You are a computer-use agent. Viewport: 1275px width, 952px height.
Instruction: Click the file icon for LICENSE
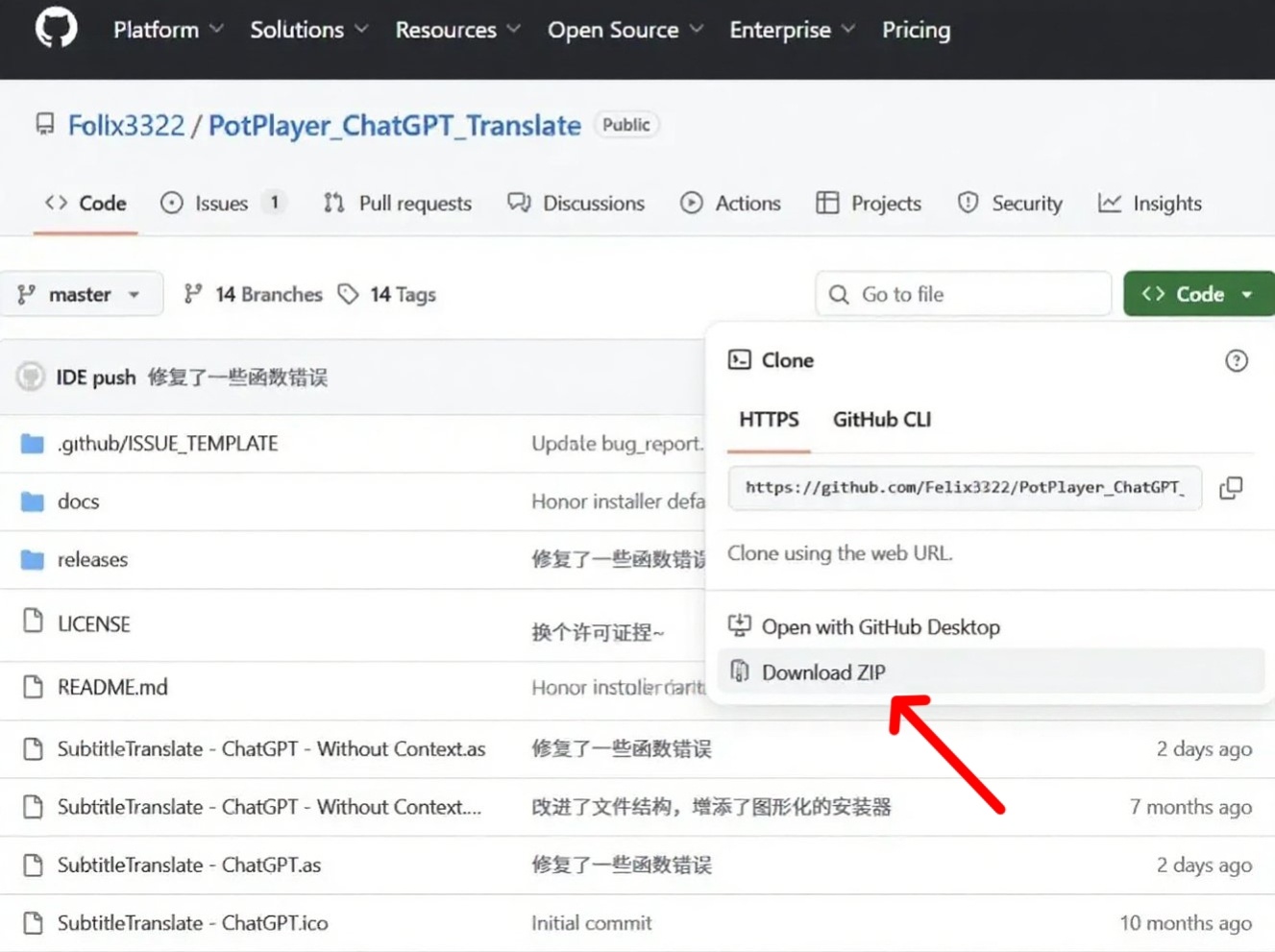33,622
